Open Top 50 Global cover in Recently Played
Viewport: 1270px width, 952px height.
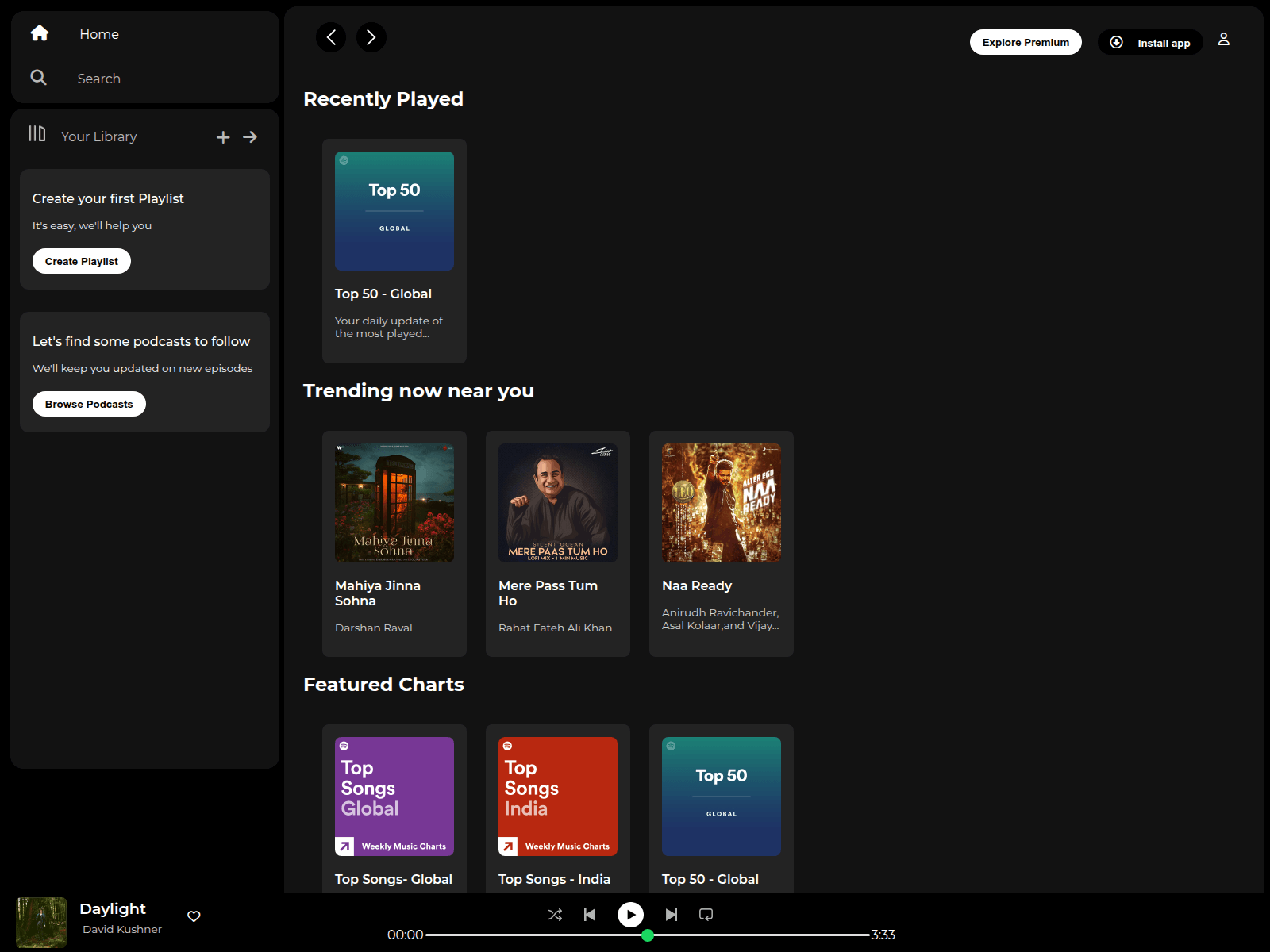pyautogui.click(x=394, y=211)
